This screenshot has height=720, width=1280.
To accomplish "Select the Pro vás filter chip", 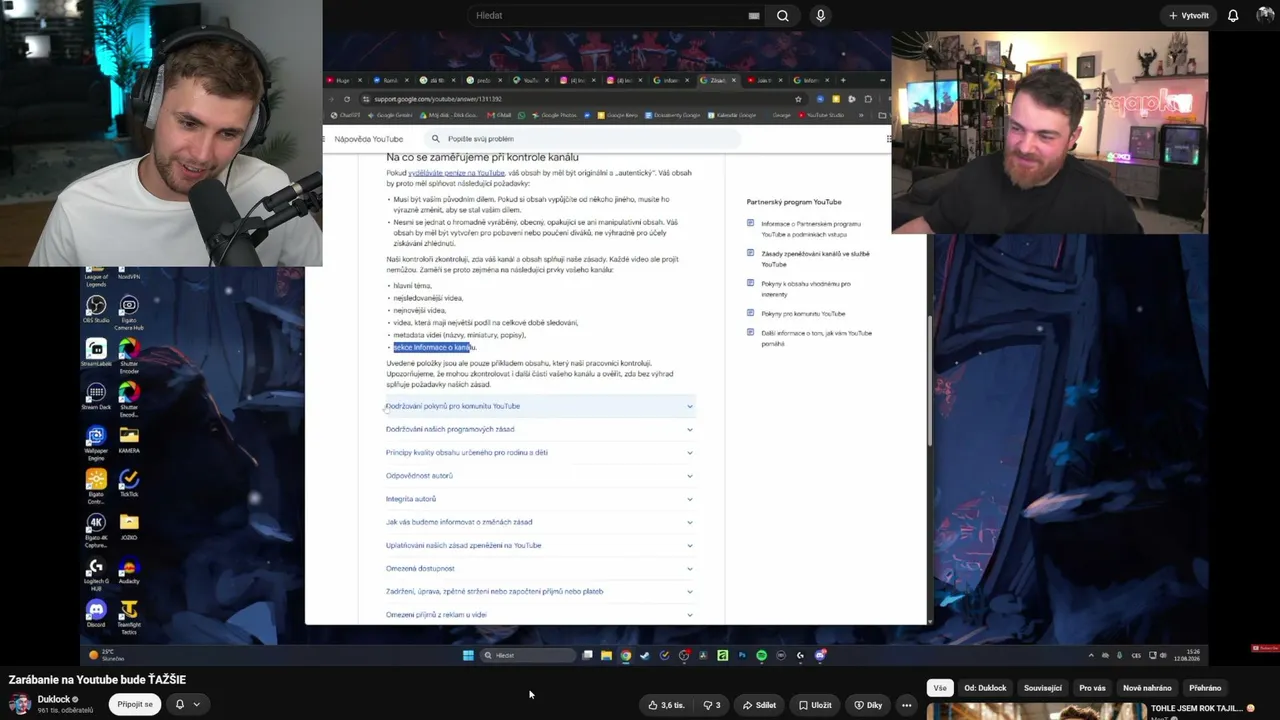I will [1092, 688].
